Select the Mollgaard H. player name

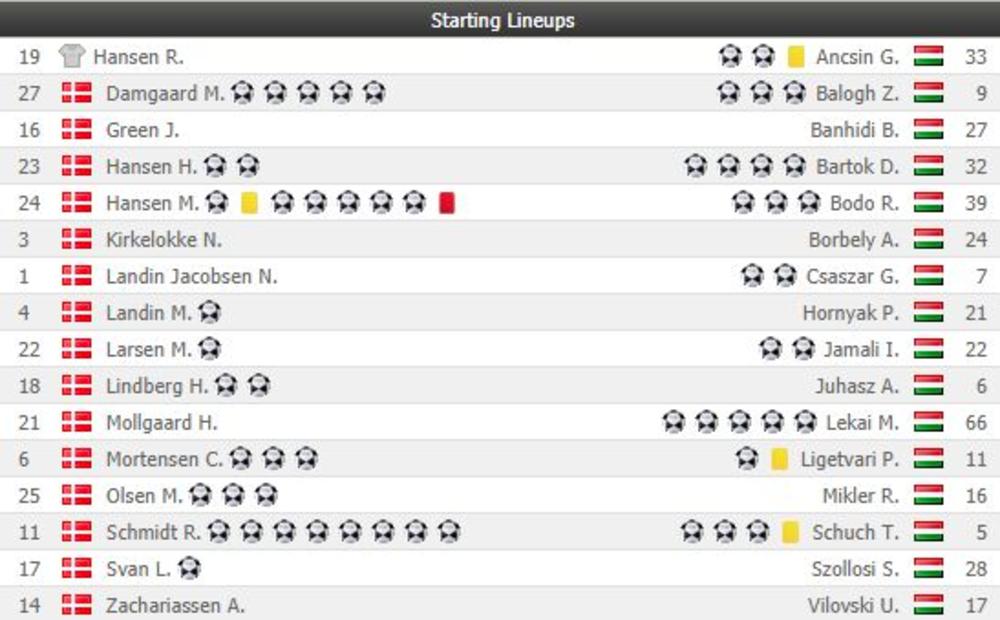(x=161, y=423)
